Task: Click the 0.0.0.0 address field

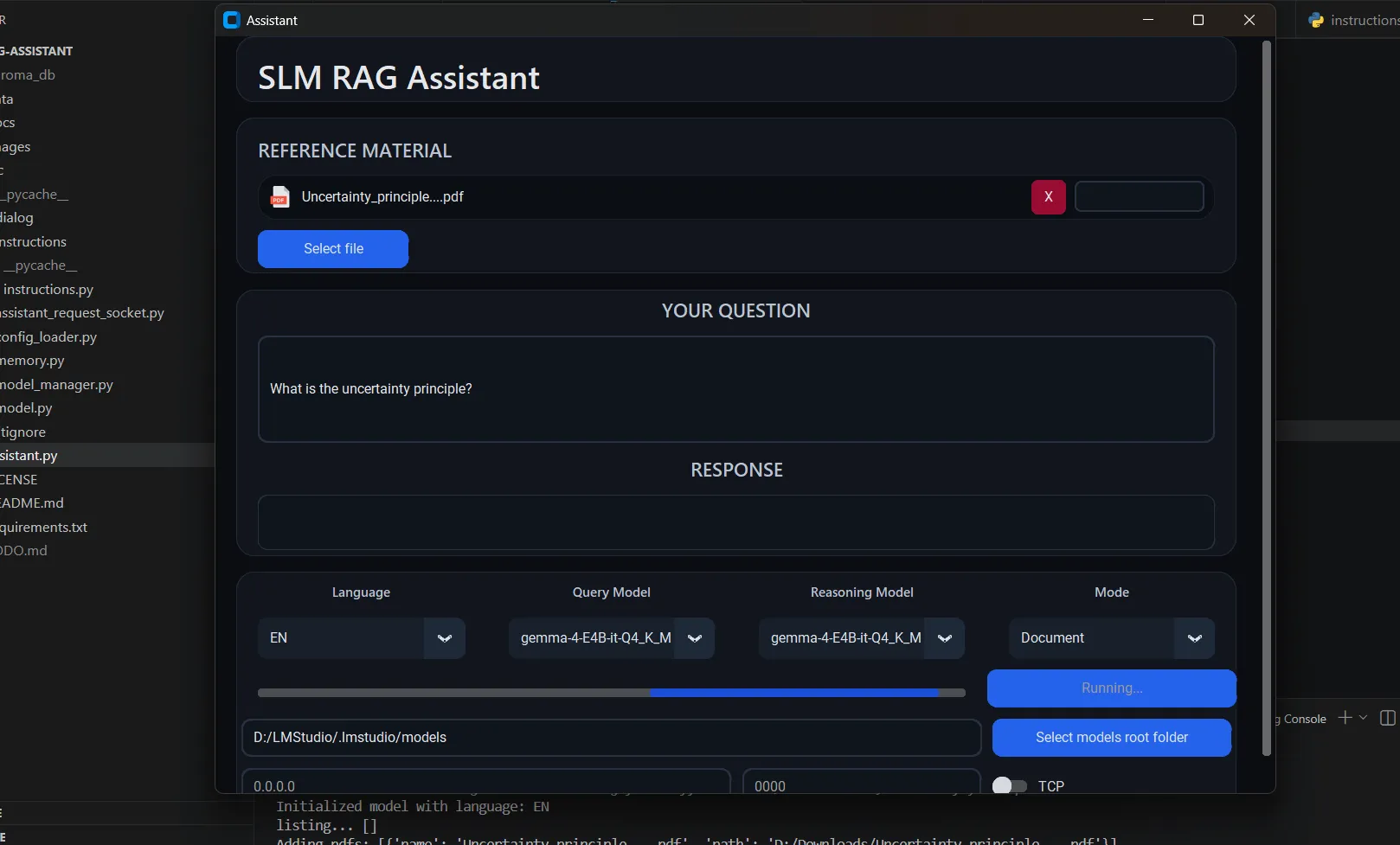Action: coord(485,782)
